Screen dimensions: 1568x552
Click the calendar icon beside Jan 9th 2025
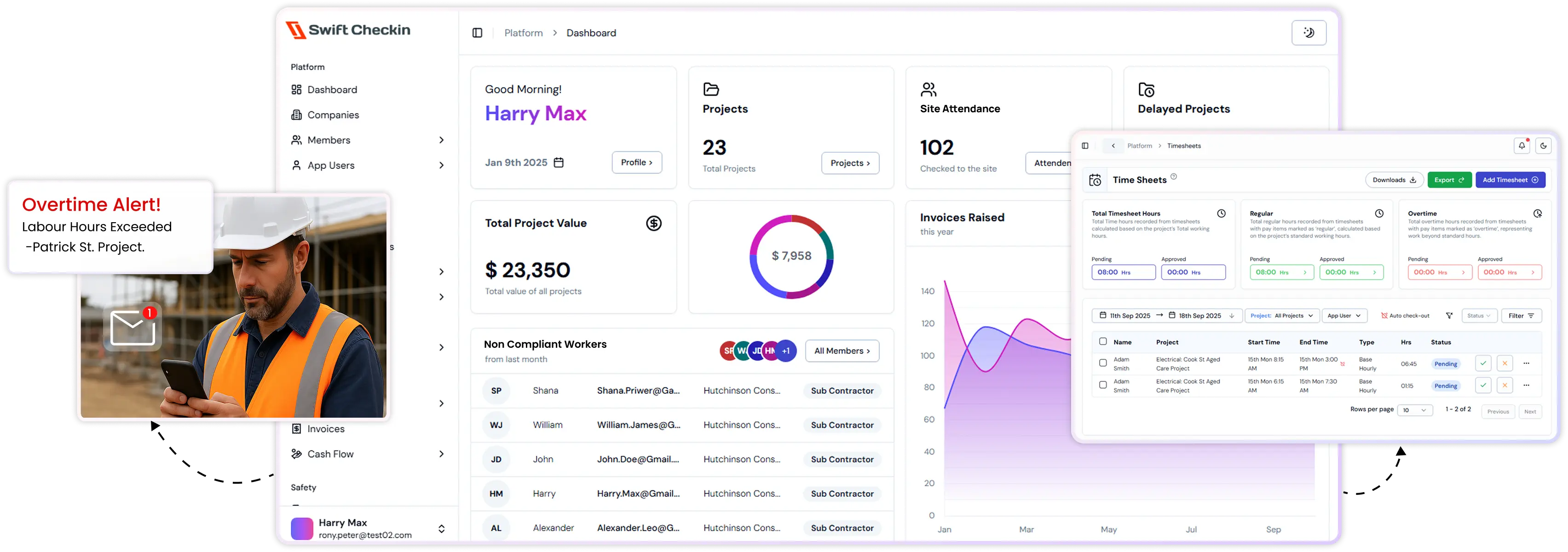click(558, 162)
